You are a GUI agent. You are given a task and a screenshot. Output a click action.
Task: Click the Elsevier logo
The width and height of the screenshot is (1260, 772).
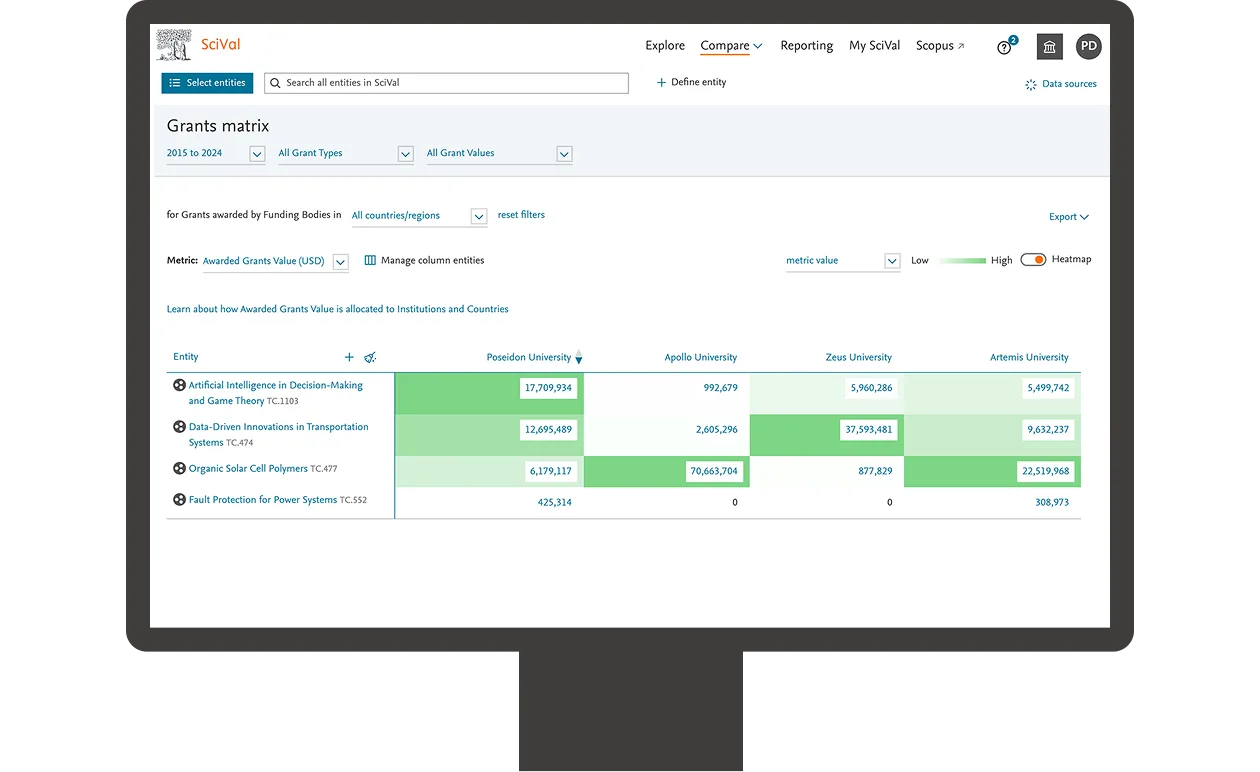pyautogui.click(x=172, y=44)
